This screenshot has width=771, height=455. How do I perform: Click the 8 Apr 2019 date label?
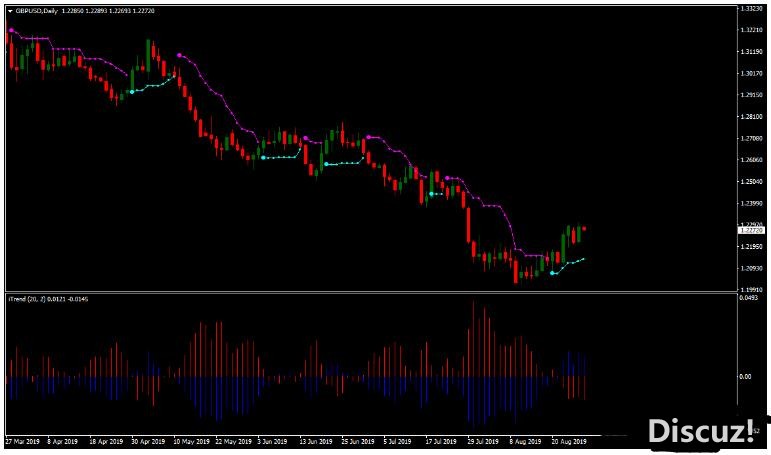coord(63,442)
